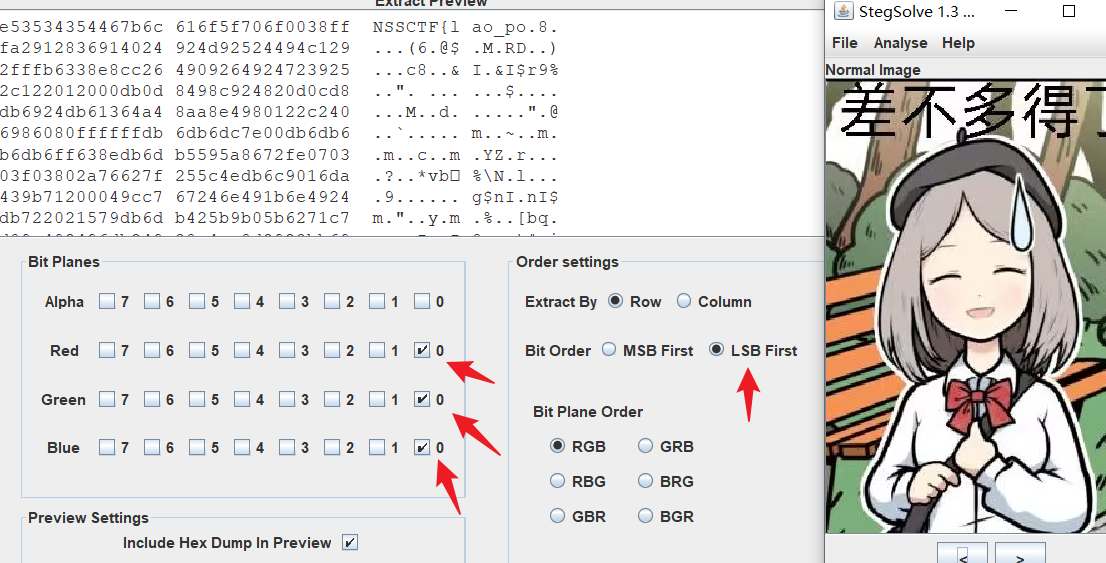Choose GRB bit plane order
The image size is (1106, 563).
(645, 446)
